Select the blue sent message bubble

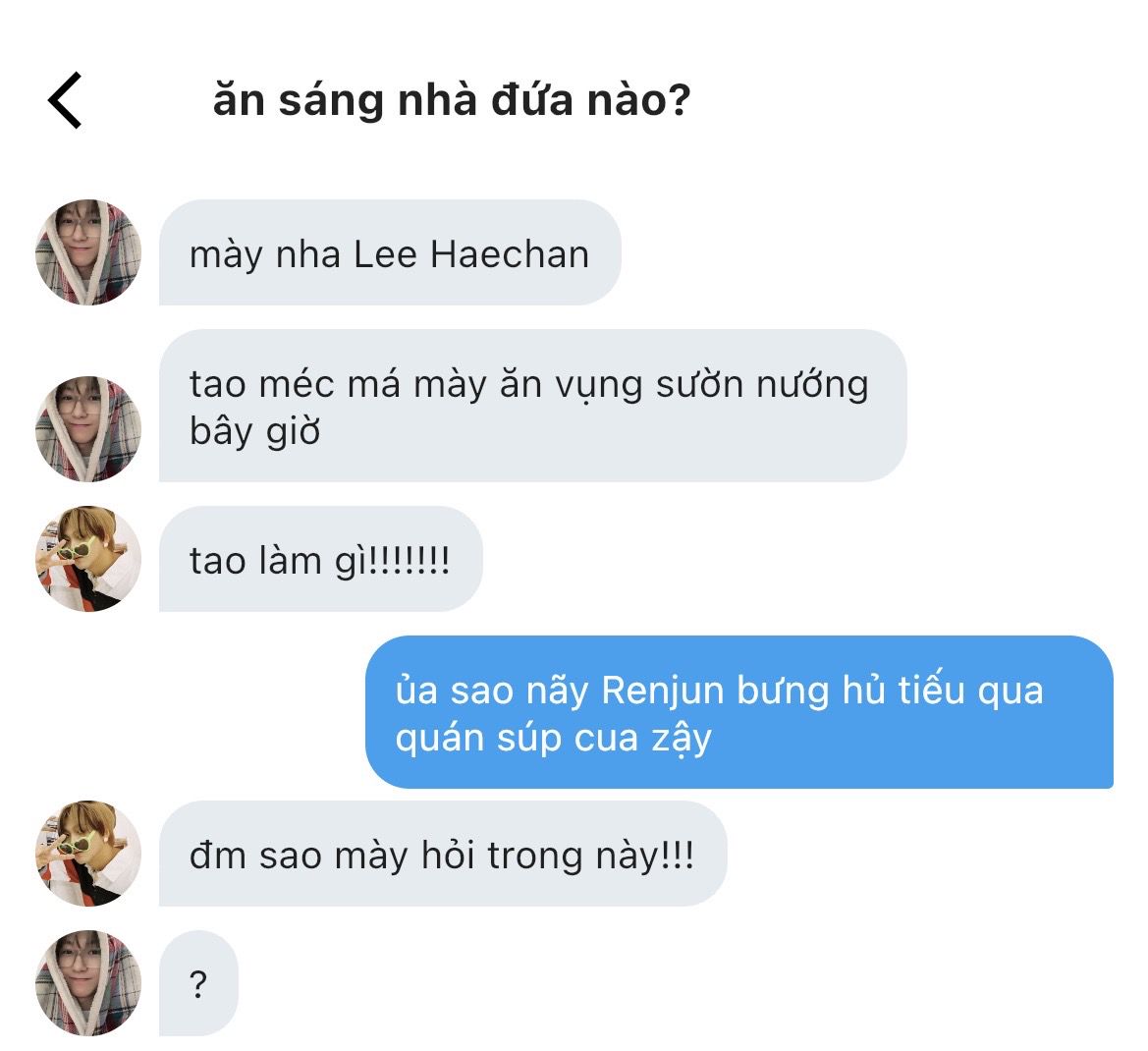pos(738,713)
